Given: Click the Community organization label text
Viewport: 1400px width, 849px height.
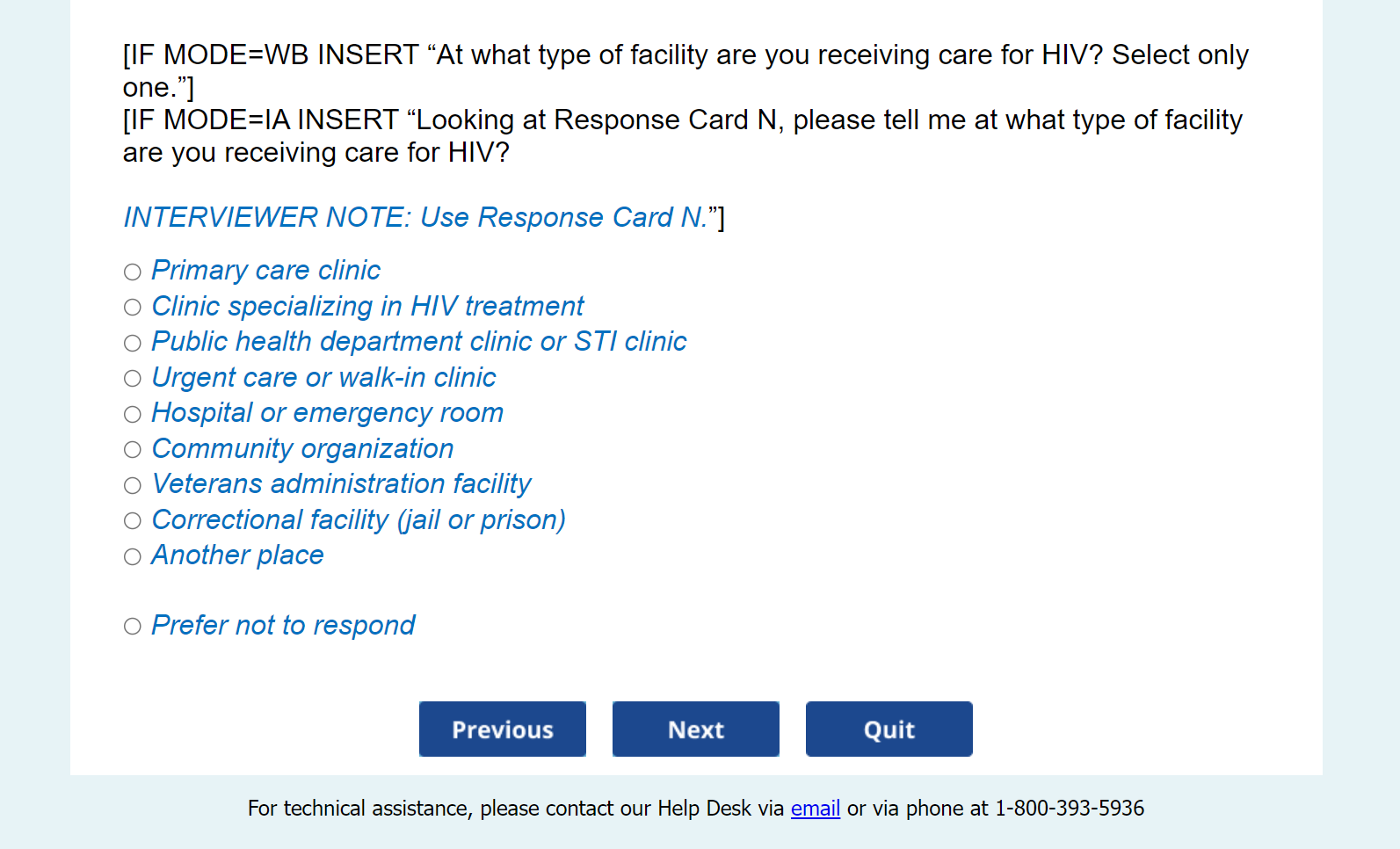Looking at the screenshot, I should coord(302,449).
